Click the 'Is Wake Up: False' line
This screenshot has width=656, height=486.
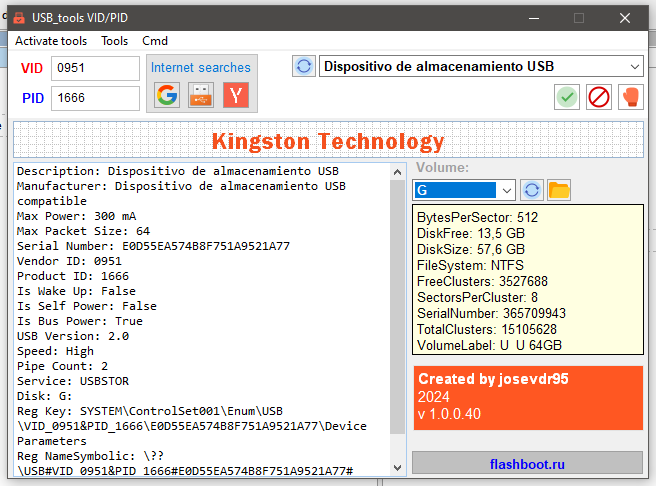pos(77,291)
